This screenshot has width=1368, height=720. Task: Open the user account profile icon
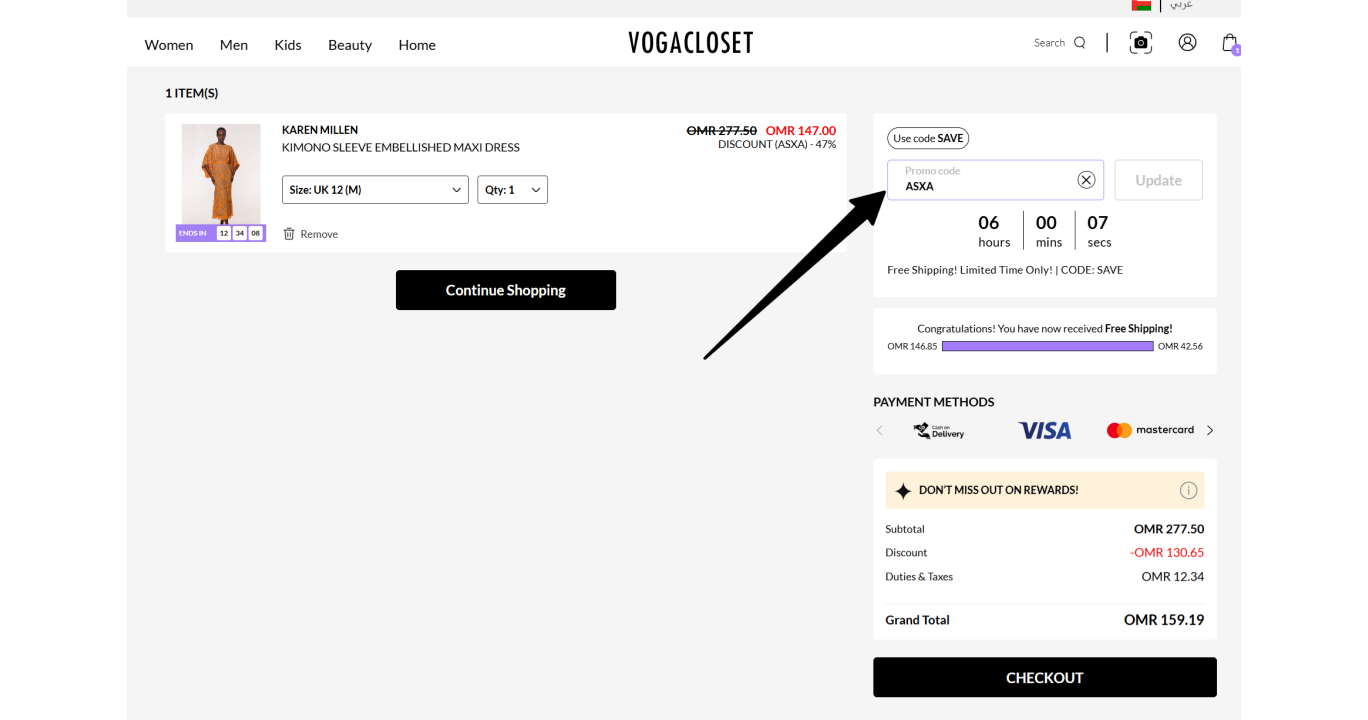(1187, 43)
